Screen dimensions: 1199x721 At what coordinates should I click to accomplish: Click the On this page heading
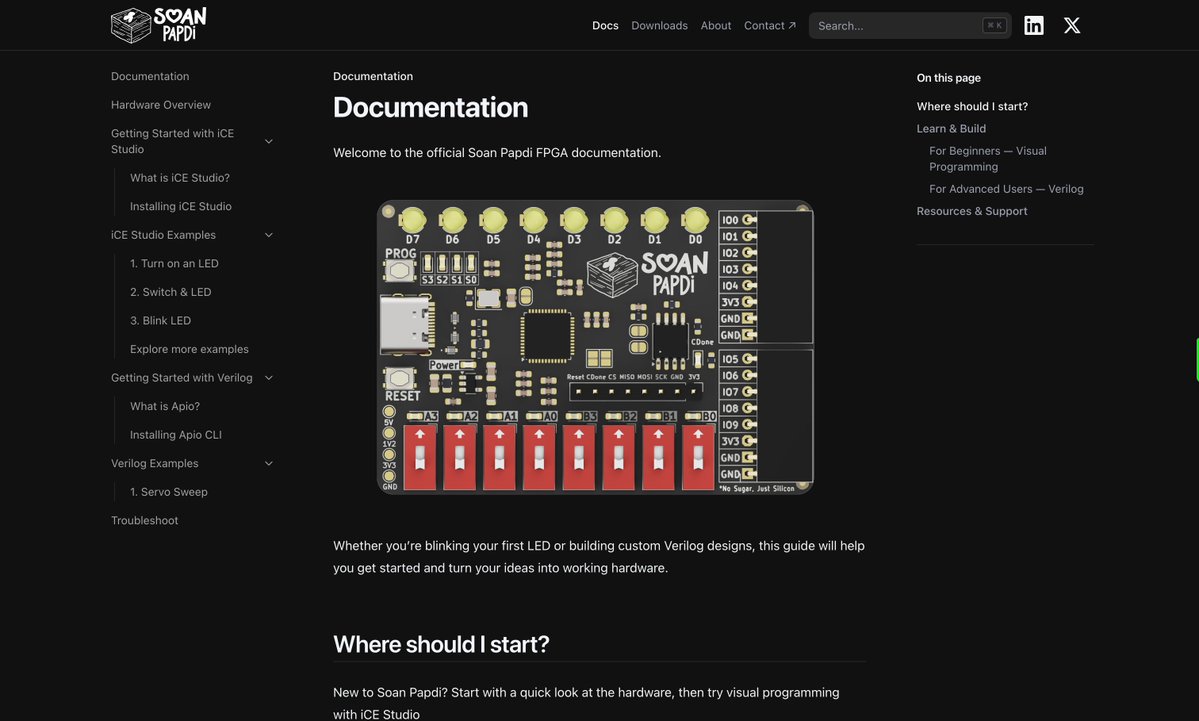(948, 78)
